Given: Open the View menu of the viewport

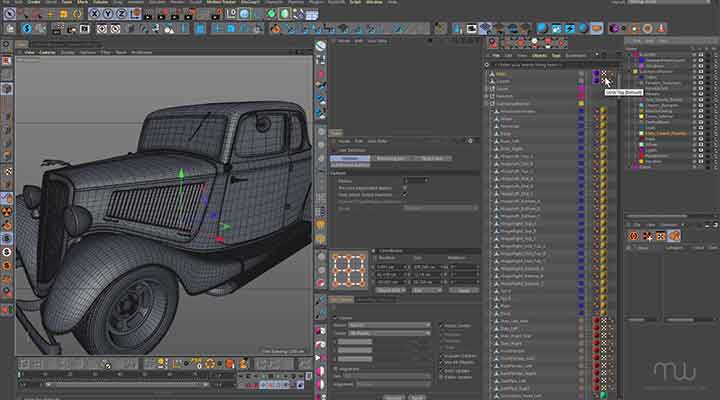Looking at the screenshot, I should point(29,52).
